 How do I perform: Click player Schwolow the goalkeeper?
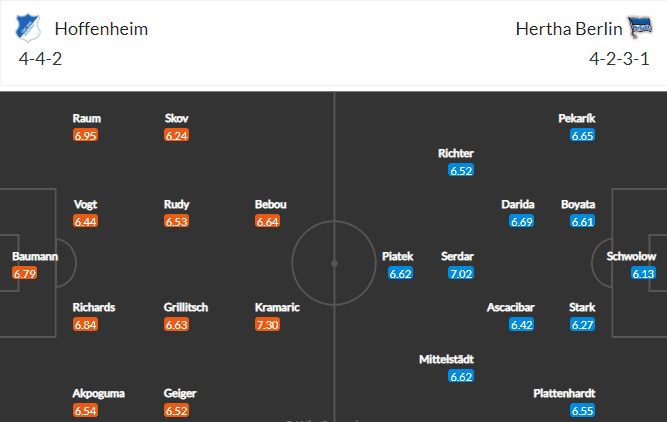(631, 257)
